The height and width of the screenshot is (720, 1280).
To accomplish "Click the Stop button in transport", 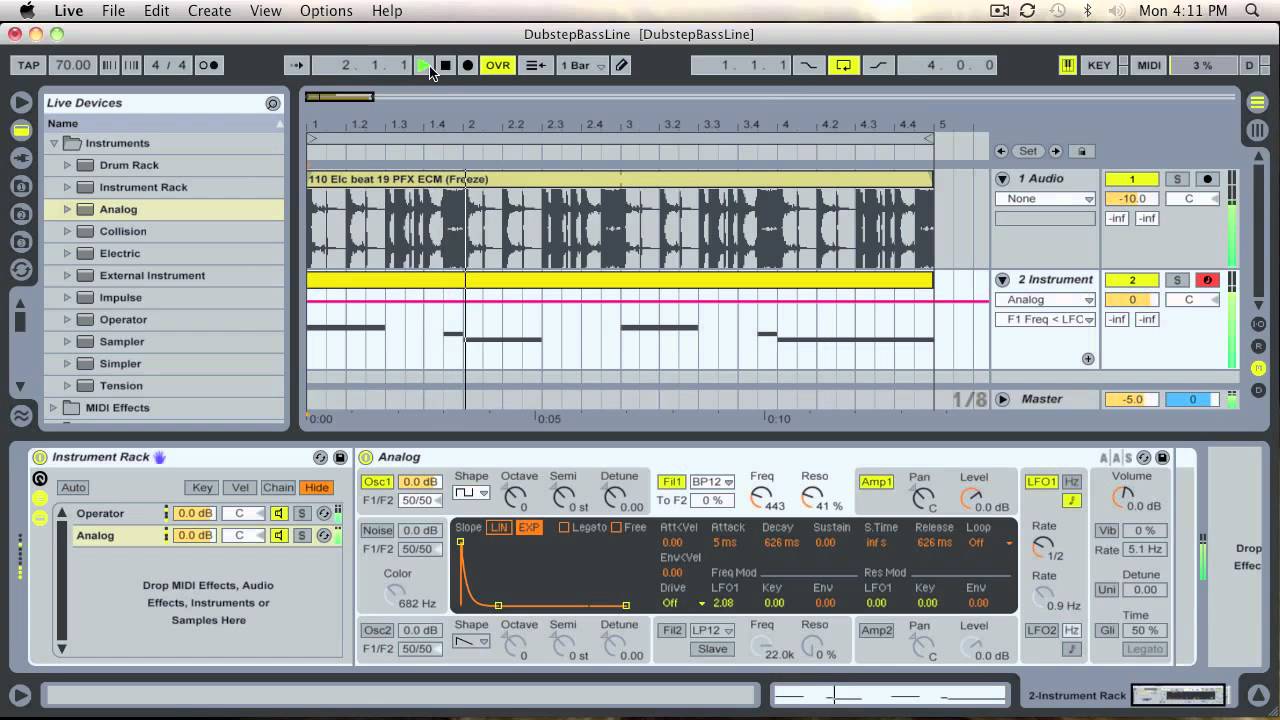I will (x=445, y=65).
